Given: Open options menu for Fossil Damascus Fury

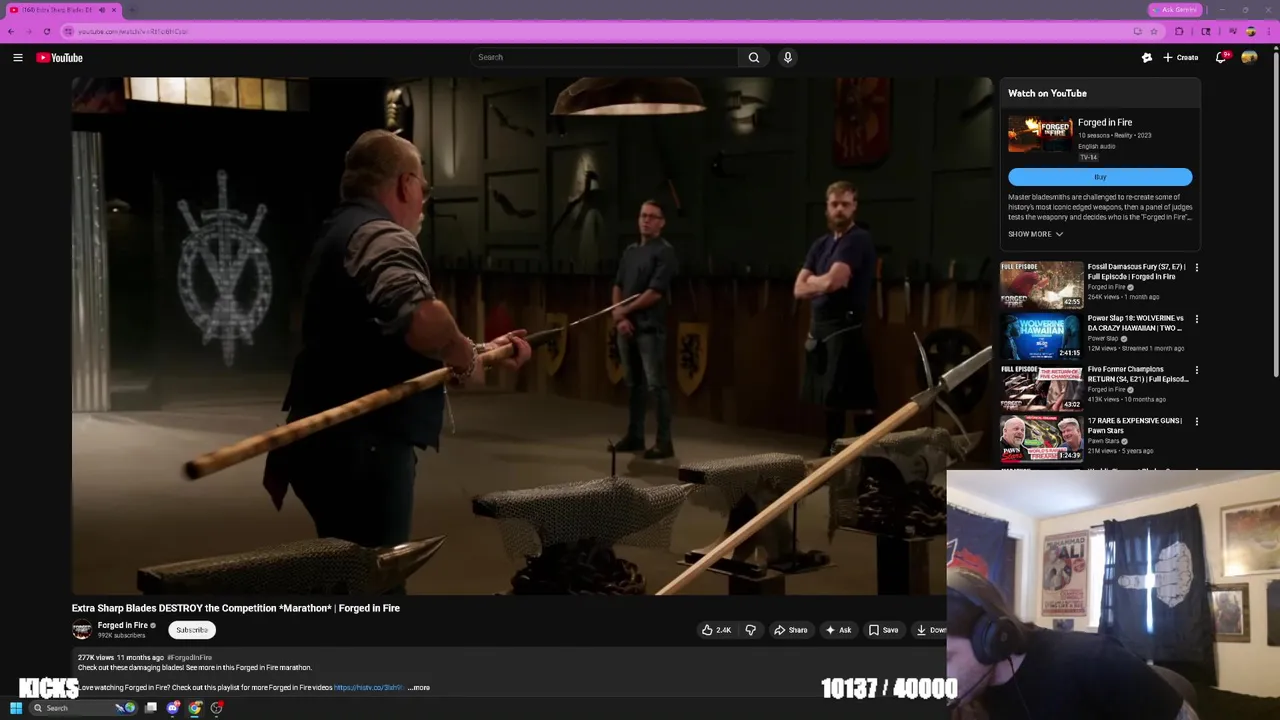Looking at the screenshot, I should point(1196,268).
